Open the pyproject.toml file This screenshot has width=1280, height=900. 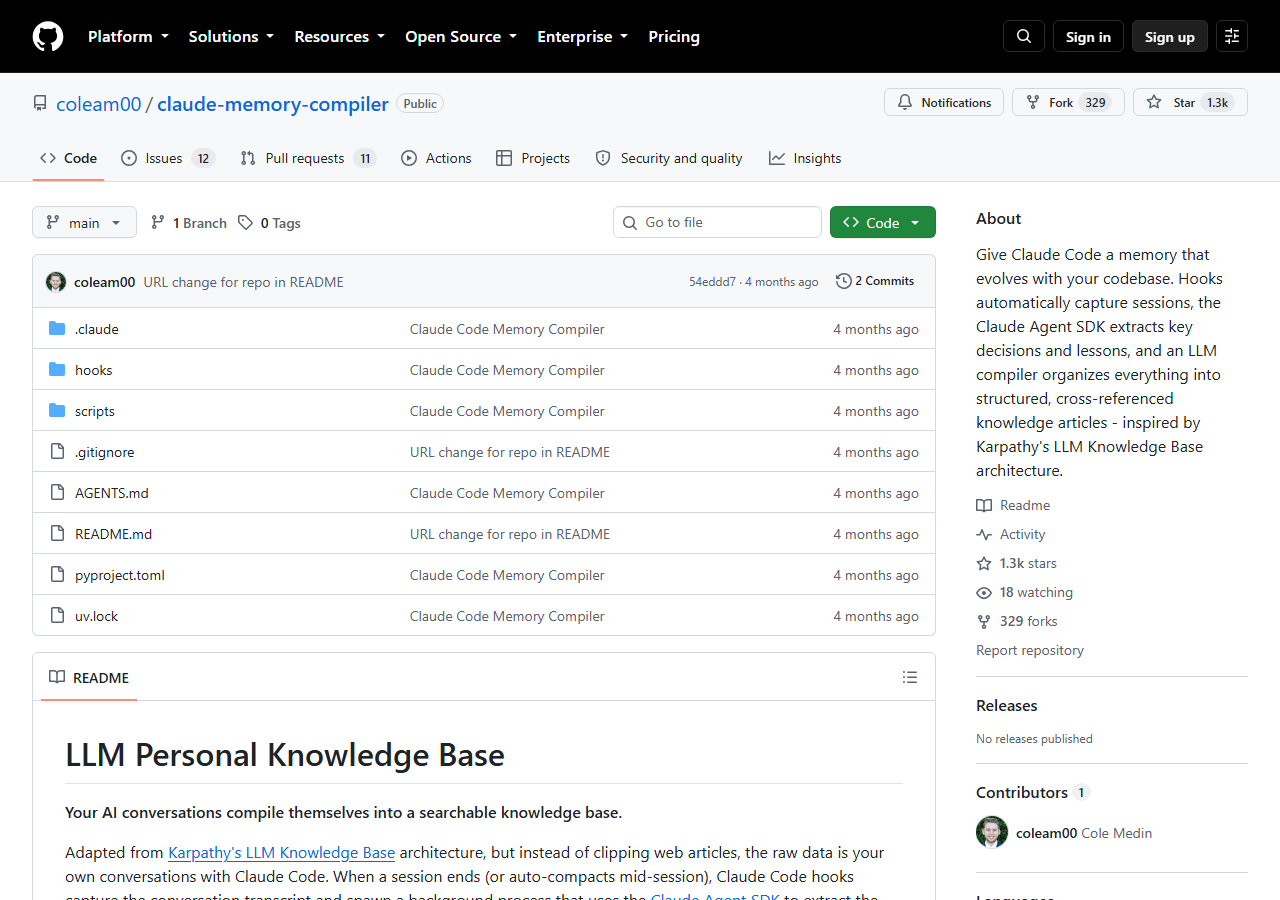click(120, 575)
